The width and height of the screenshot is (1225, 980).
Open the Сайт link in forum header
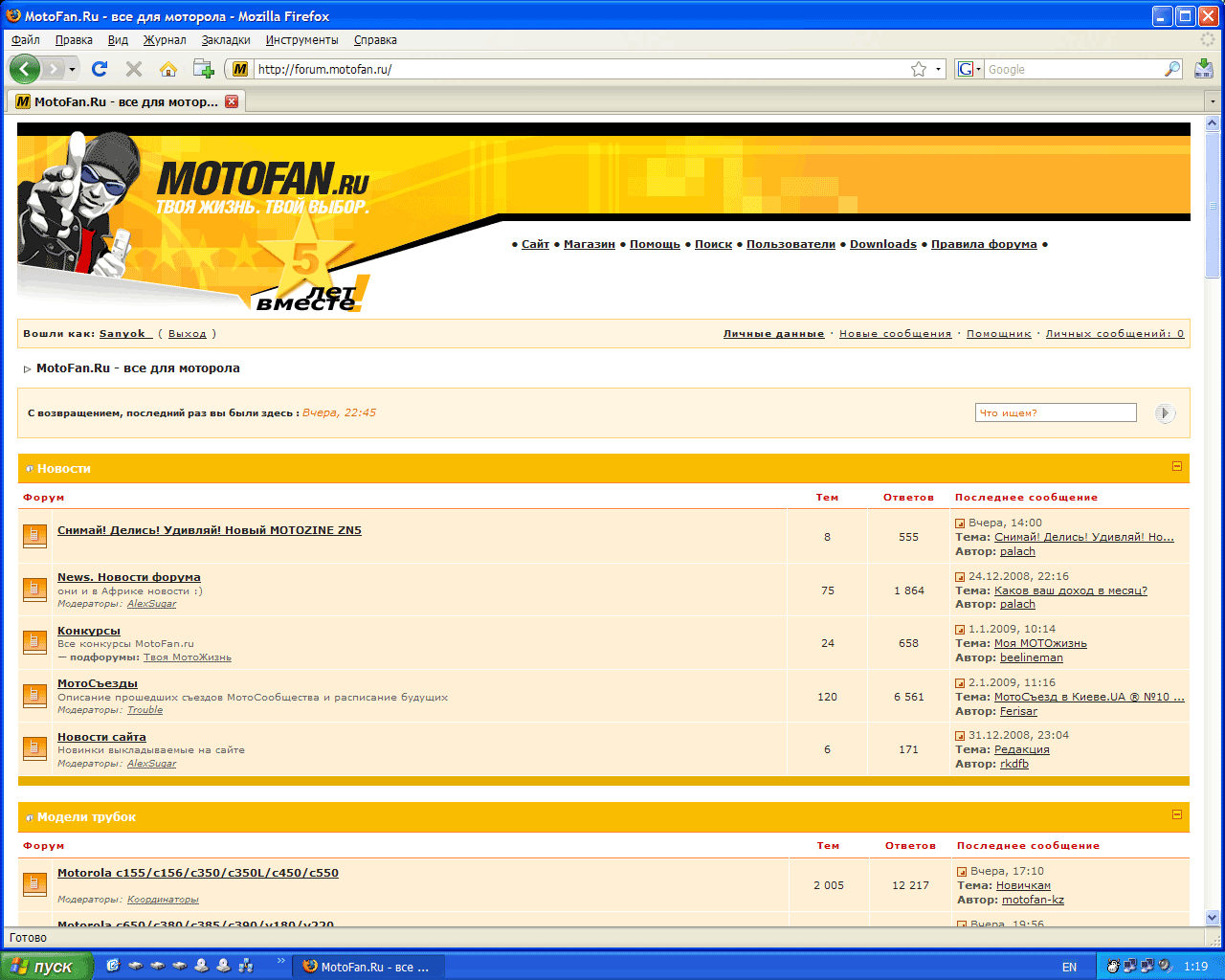pyautogui.click(x=535, y=244)
